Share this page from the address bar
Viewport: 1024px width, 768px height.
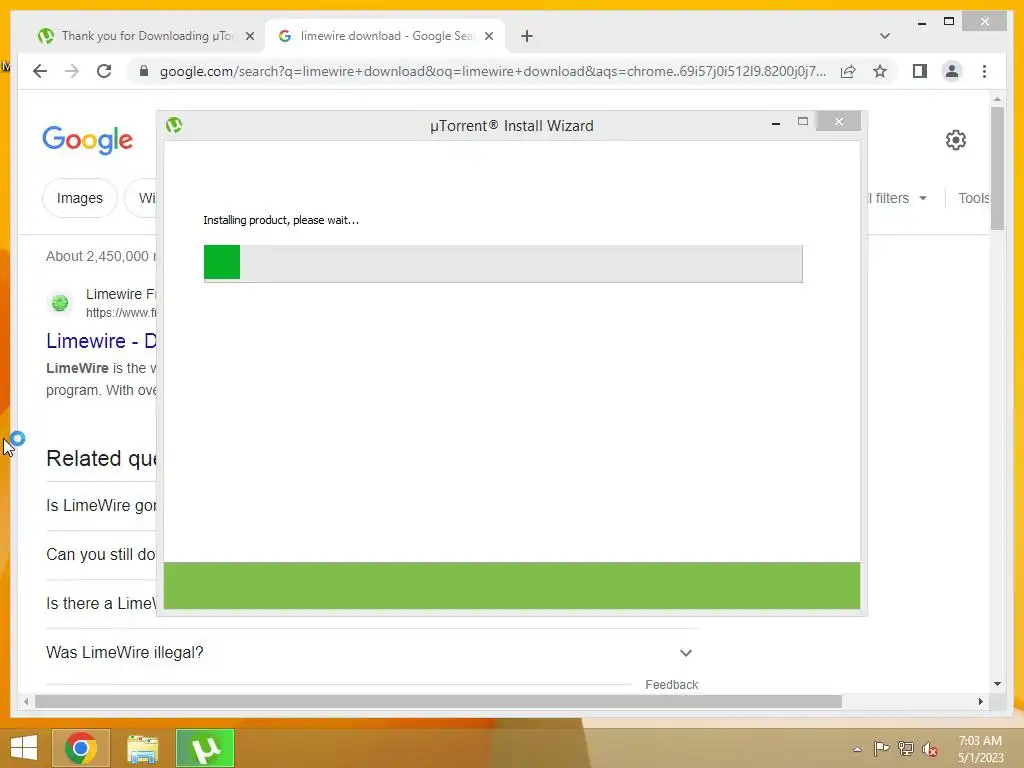(848, 71)
